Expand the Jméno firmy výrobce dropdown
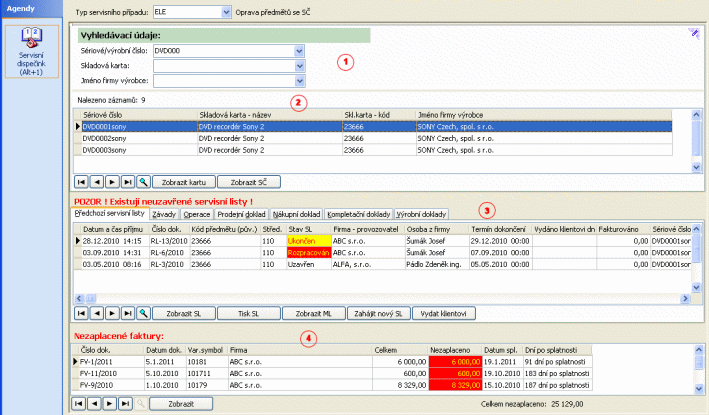Viewport: 709px width, 415px height. coord(299,81)
